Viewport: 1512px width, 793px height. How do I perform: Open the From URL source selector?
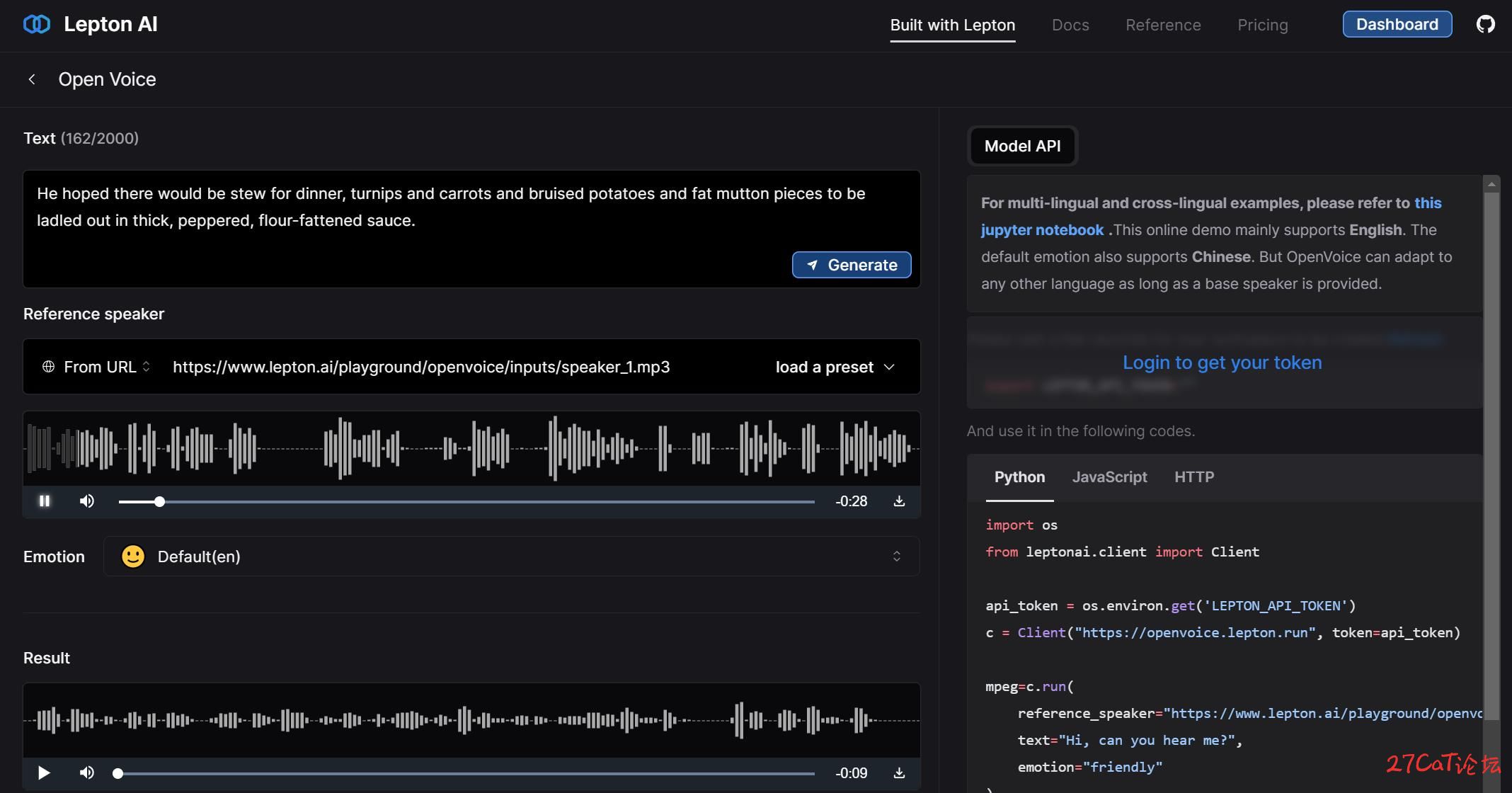(96, 367)
